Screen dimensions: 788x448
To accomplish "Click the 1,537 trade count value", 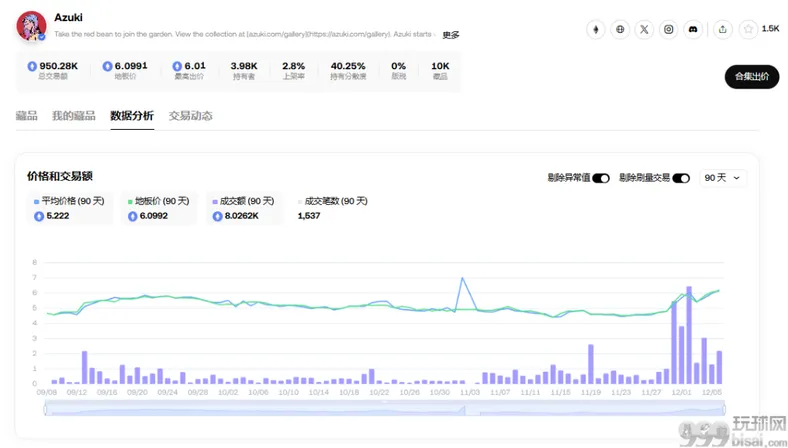I will point(309,216).
